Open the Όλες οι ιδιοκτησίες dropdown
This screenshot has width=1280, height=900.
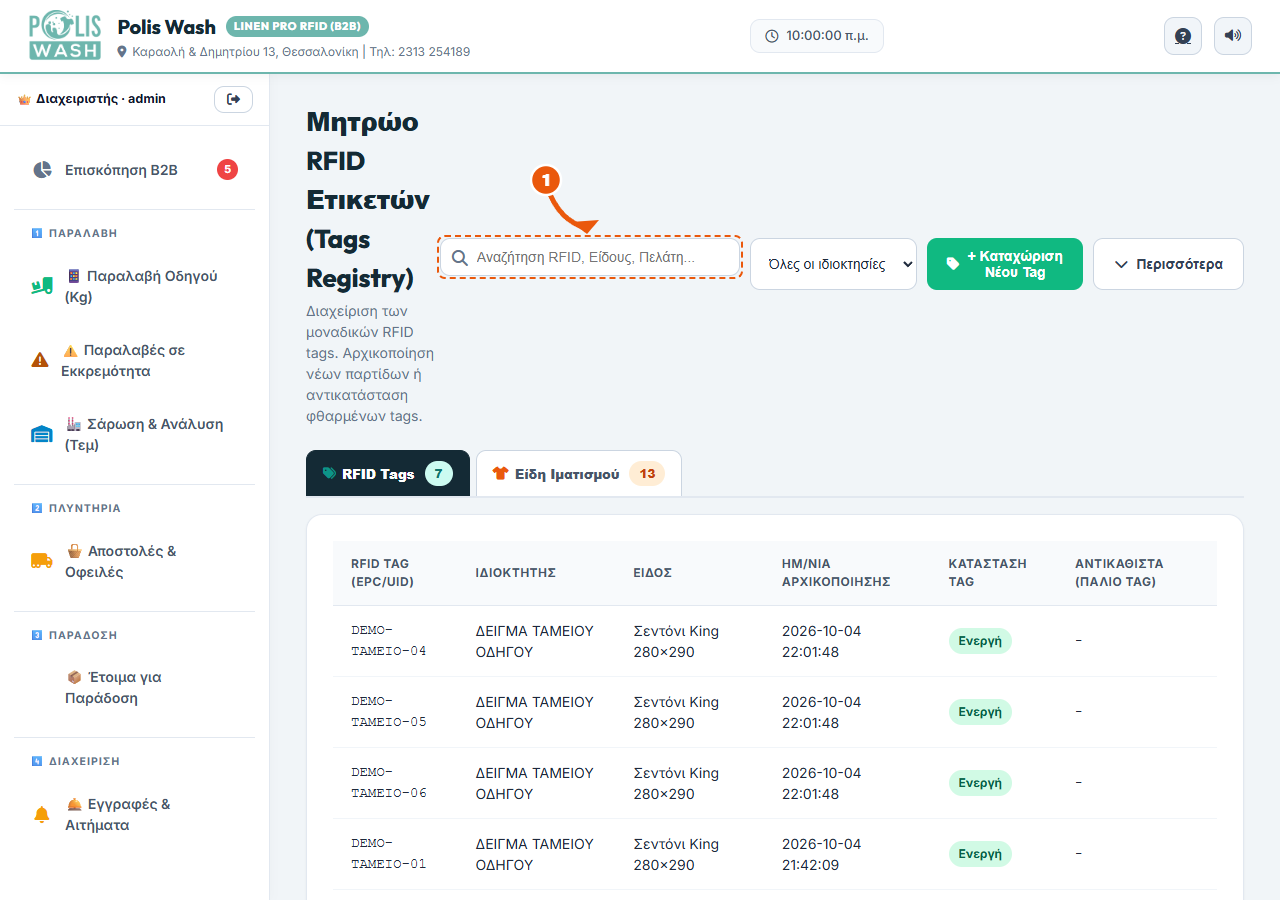[x=833, y=264]
